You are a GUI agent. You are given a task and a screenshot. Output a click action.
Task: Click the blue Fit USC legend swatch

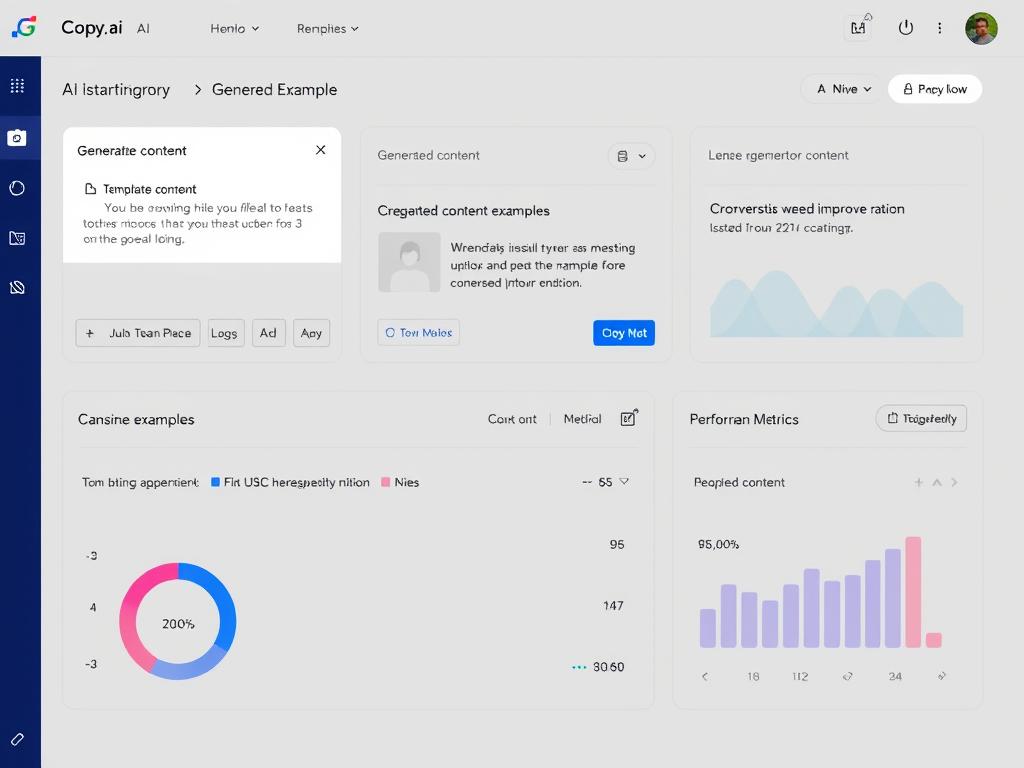pos(215,482)
